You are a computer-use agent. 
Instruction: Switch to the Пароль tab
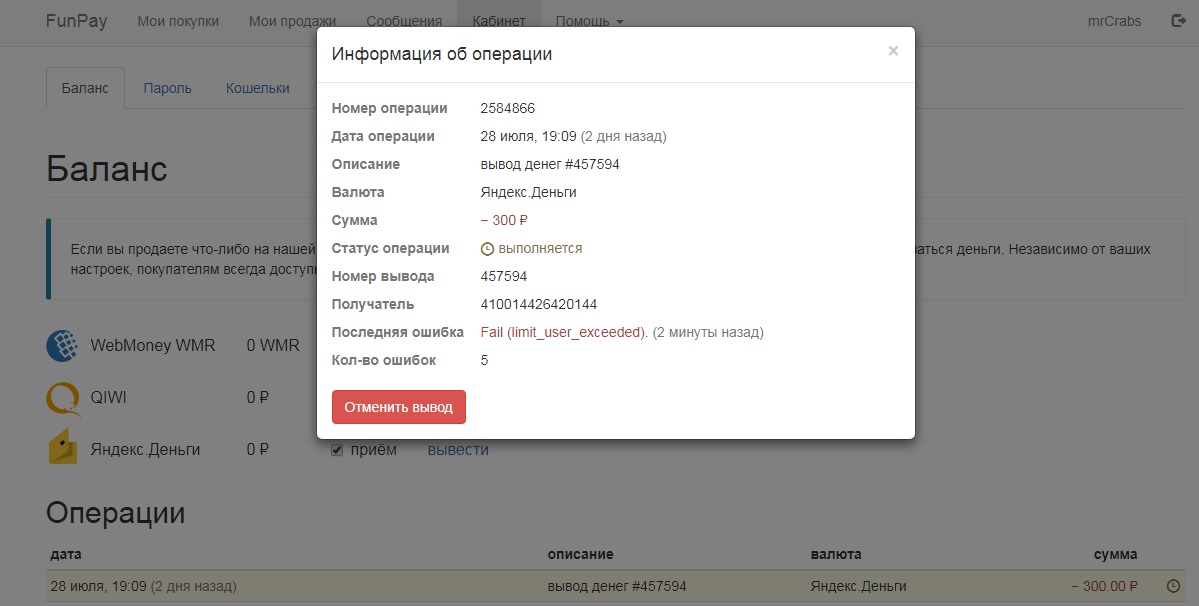(x=167, y=88)
